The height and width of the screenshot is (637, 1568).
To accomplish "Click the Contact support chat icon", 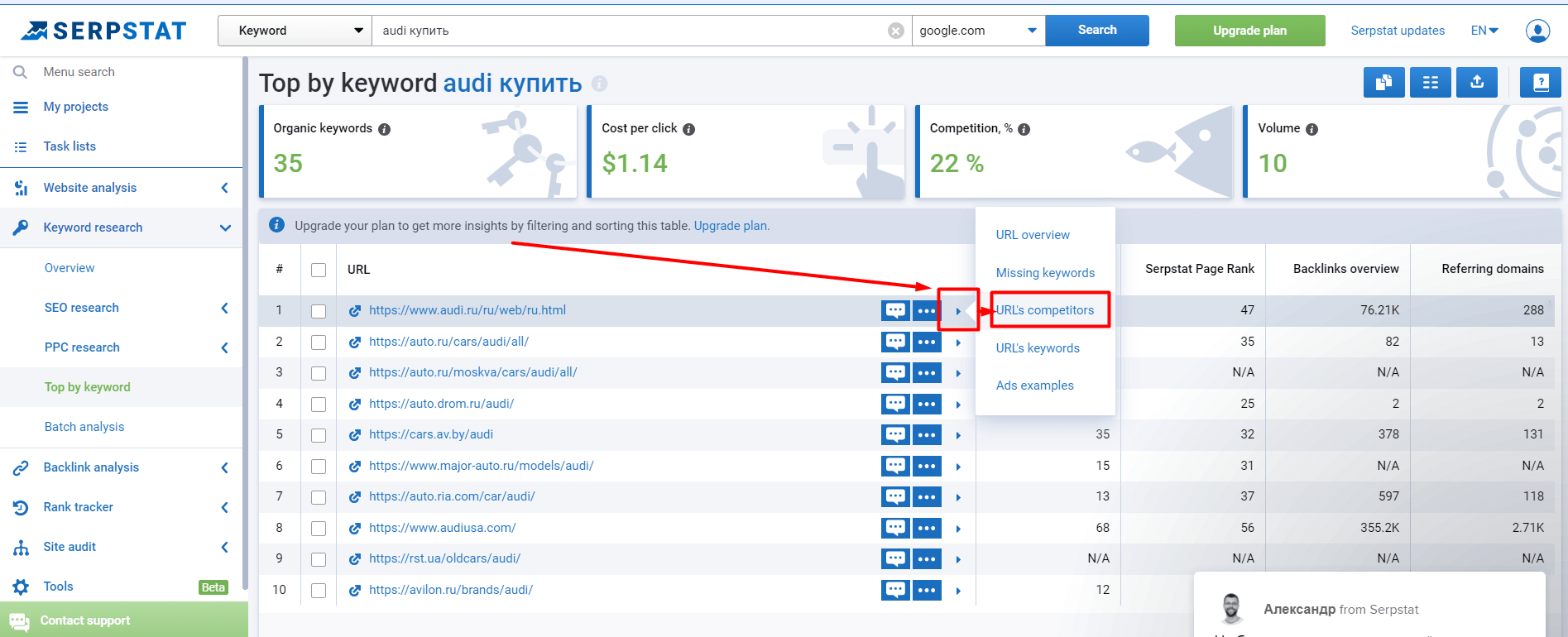I will [19, 621].
